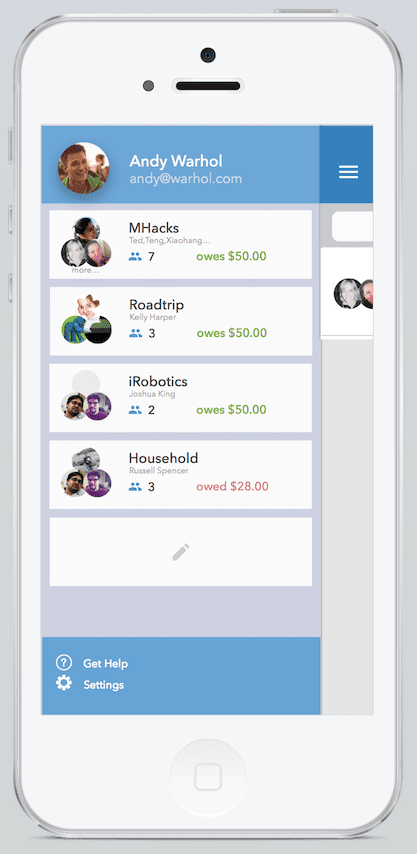This screenshot has height=854, width=417.
Task: Open Andy Warhol profile picture
Action: click(84, 168)
